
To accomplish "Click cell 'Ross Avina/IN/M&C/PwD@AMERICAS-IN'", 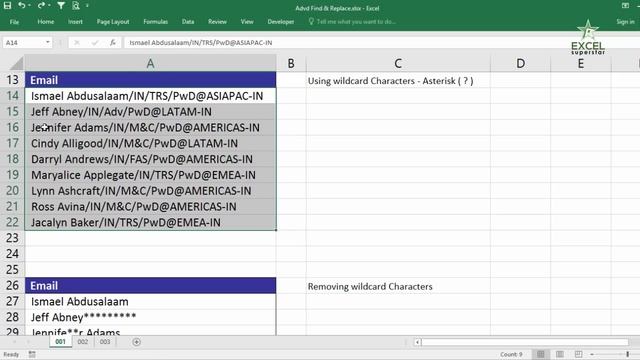I will pyautogui.click(x=150, y=207).
